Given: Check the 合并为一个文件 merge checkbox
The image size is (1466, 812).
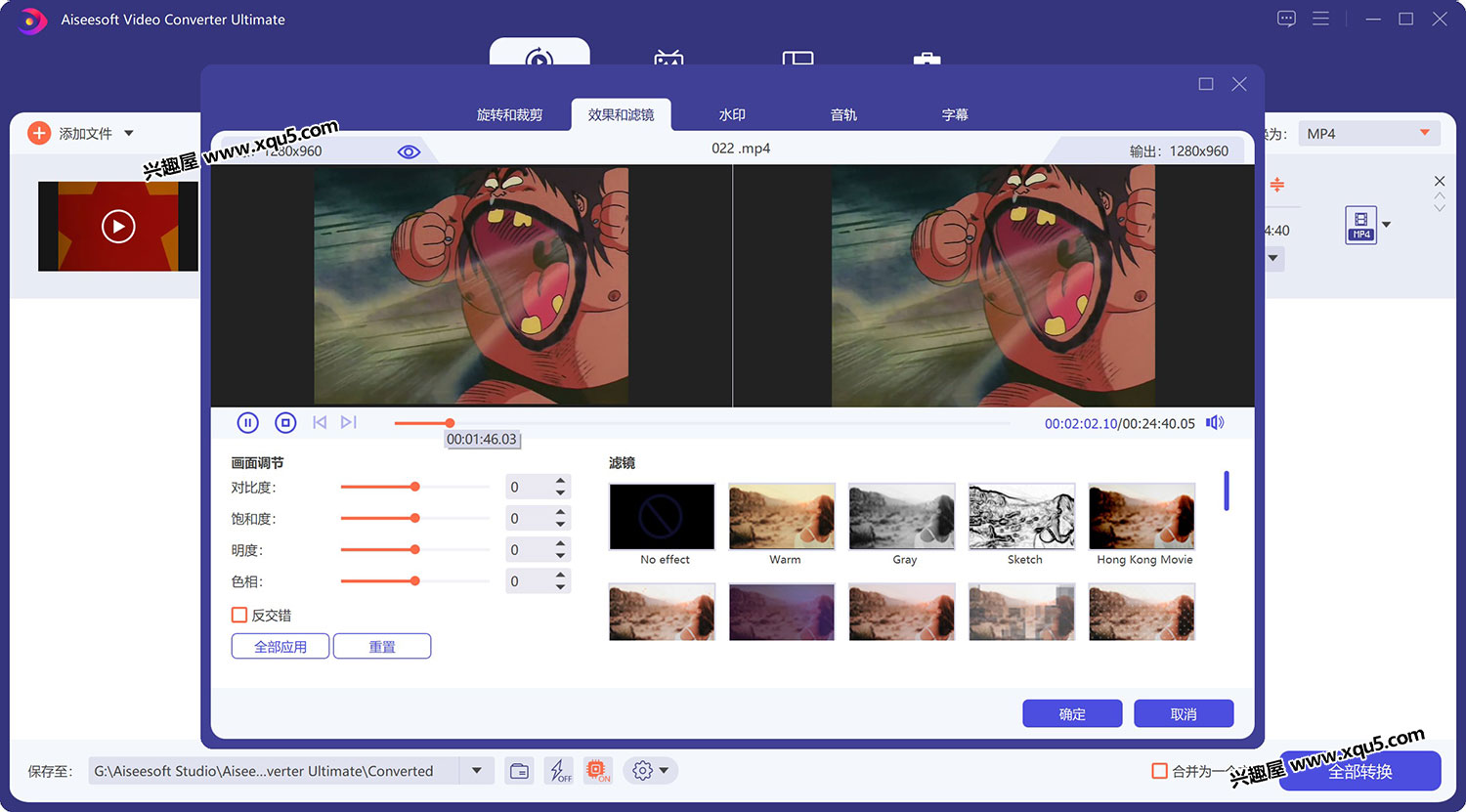Looking at the screenshot, I should pos(1160,771).
